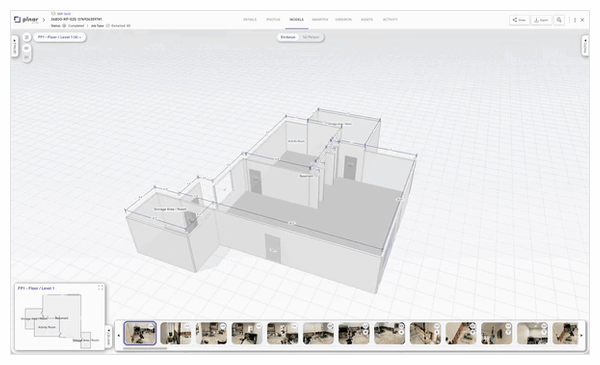
Task: Open the Gridiron tab
Action: (343, 20)
